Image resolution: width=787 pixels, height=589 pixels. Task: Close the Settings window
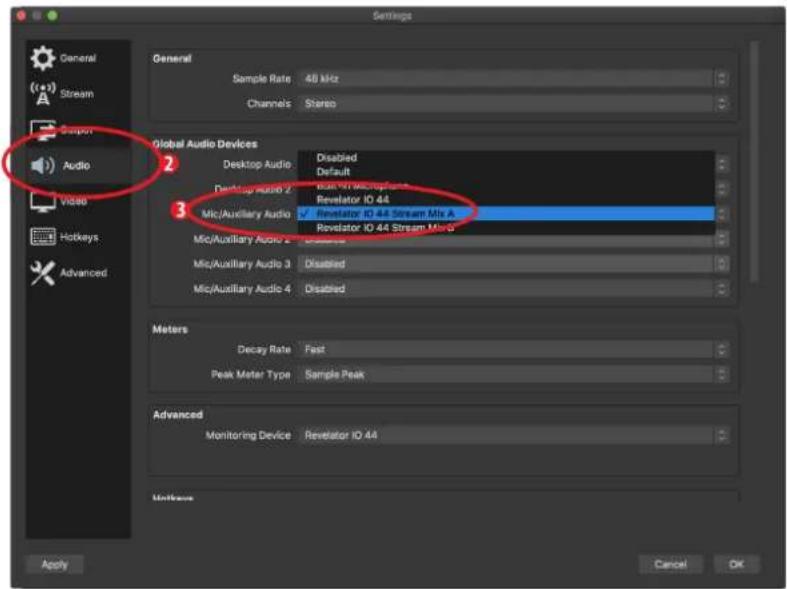click(x=21, y=16)
